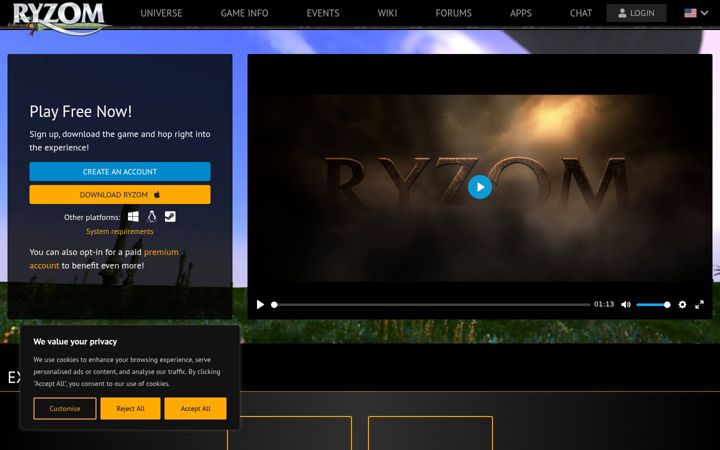Click the LOGIN button
Viewport: 720px width, 450px height.
(636, 13)
